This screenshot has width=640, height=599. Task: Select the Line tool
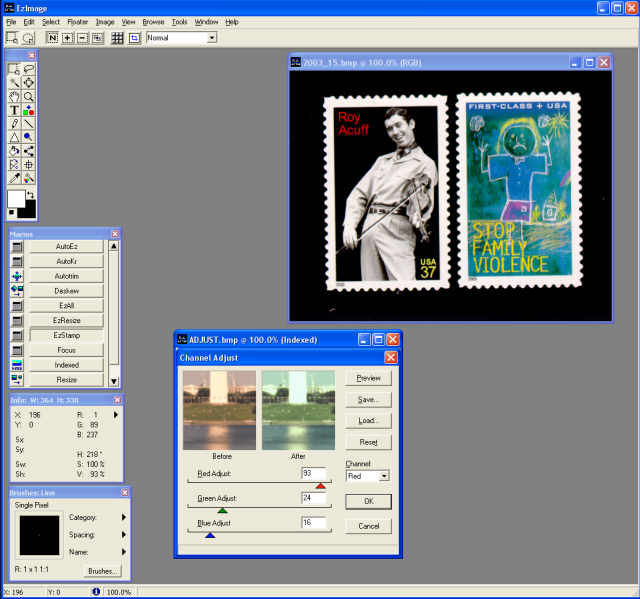[x=29, y=124]
